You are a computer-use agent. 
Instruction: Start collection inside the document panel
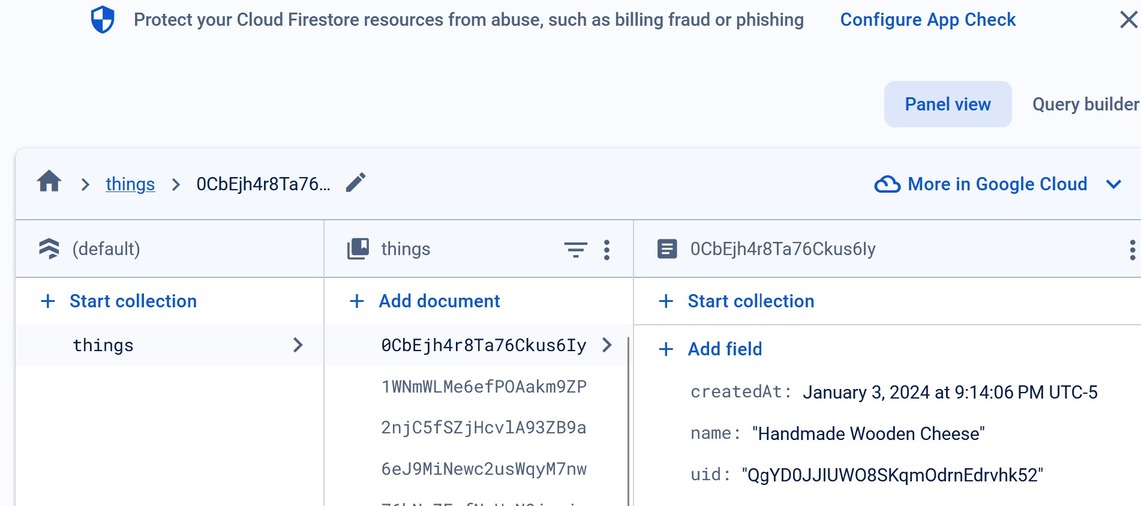coord(736,301)
